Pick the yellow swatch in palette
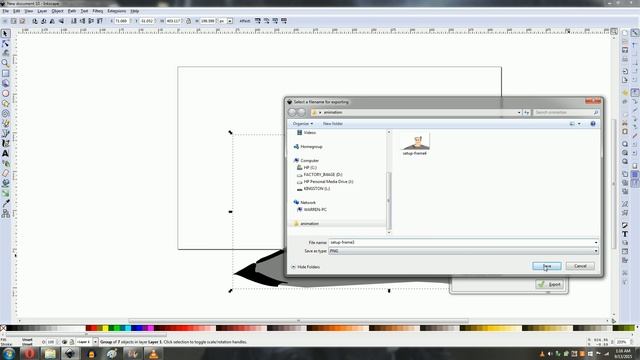 (x=105, y=328)
